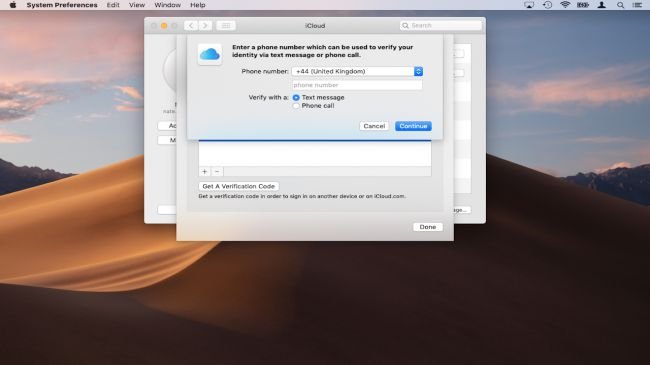Click the country dropdown arrow stepper
The height and width of the screenshot is (365, 650).
pyautogui.click(x=418, y=71)
